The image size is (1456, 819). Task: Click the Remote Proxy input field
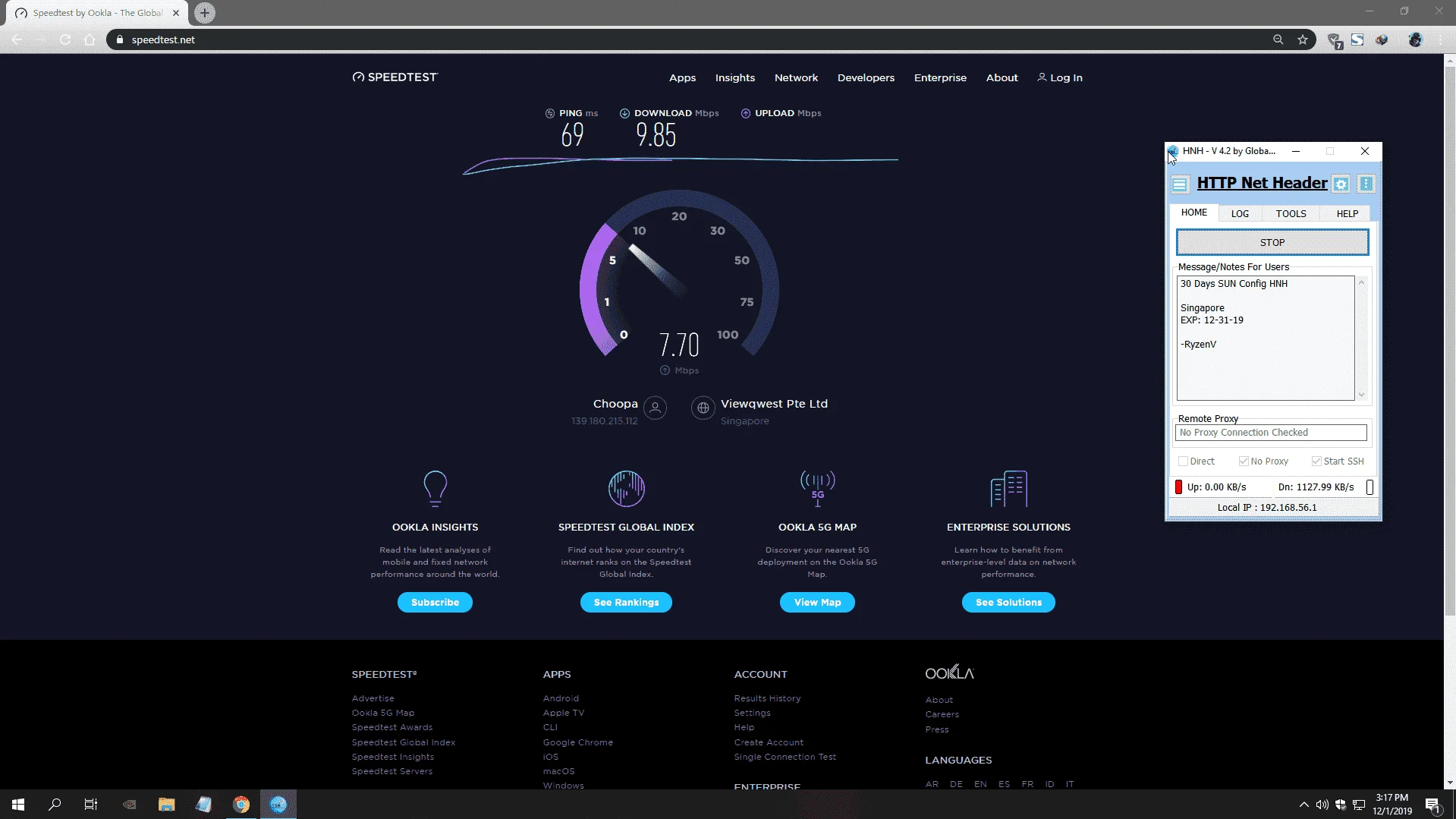tap(1271, 433)
